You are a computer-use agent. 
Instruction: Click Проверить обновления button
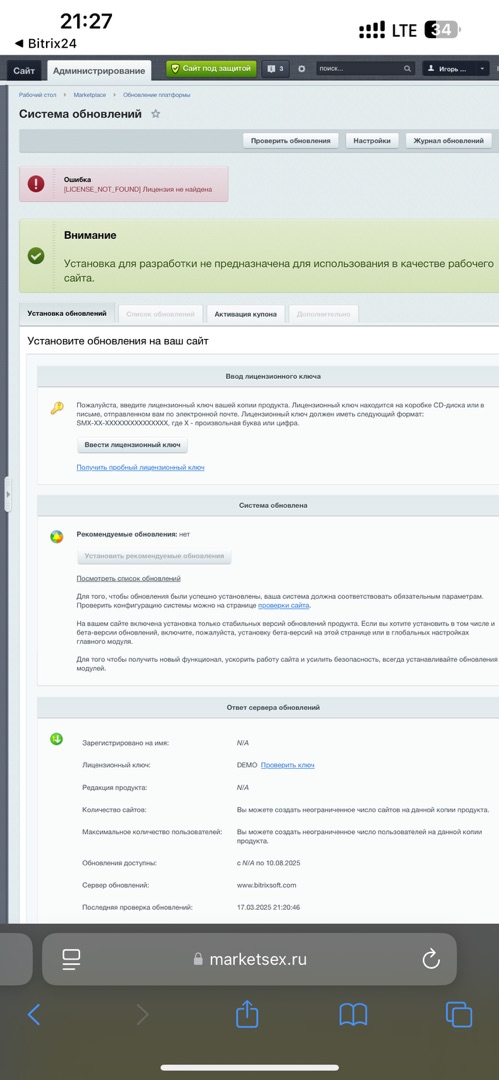[290, 141]
